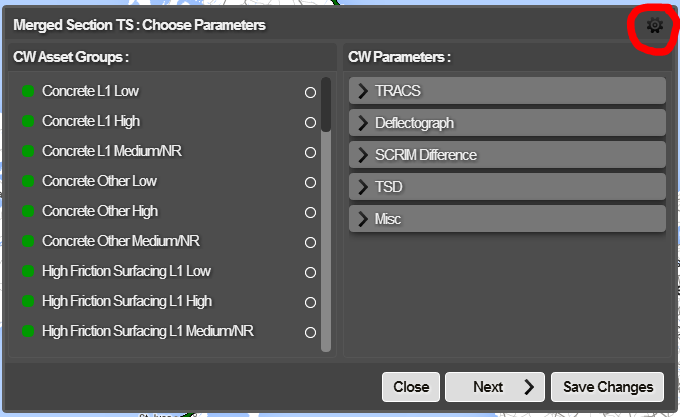Click the Save Changes button
This screenshot has width=680, height=417.
[607, 387]
